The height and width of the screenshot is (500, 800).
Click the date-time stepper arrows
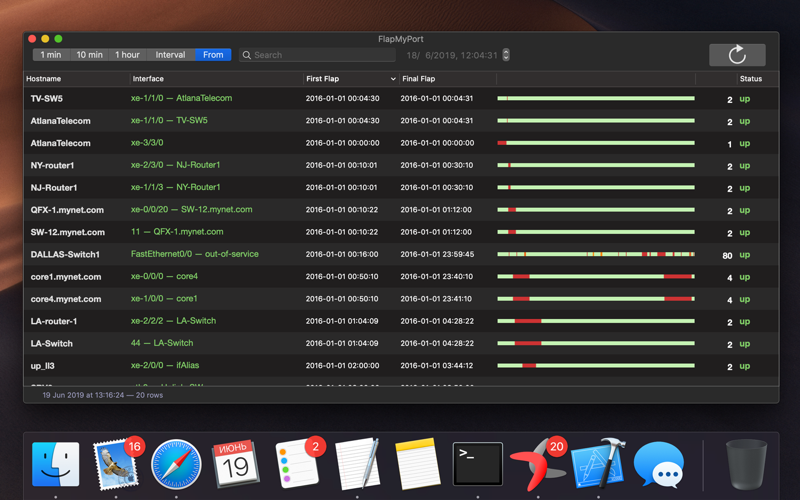tap(506, 55)
